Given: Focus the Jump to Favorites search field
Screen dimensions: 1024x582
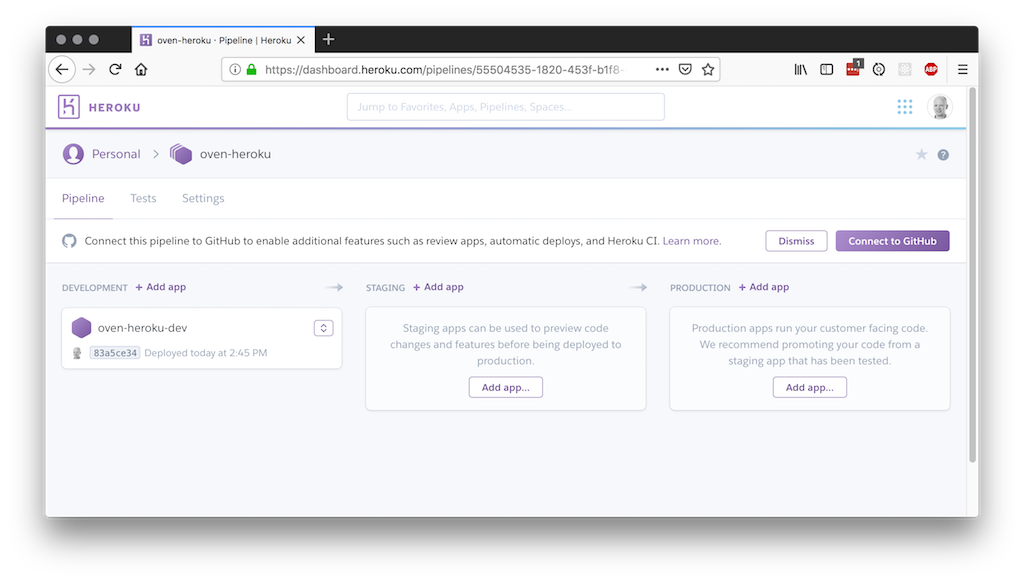Looking at the screenshot, I should (505, 106).
